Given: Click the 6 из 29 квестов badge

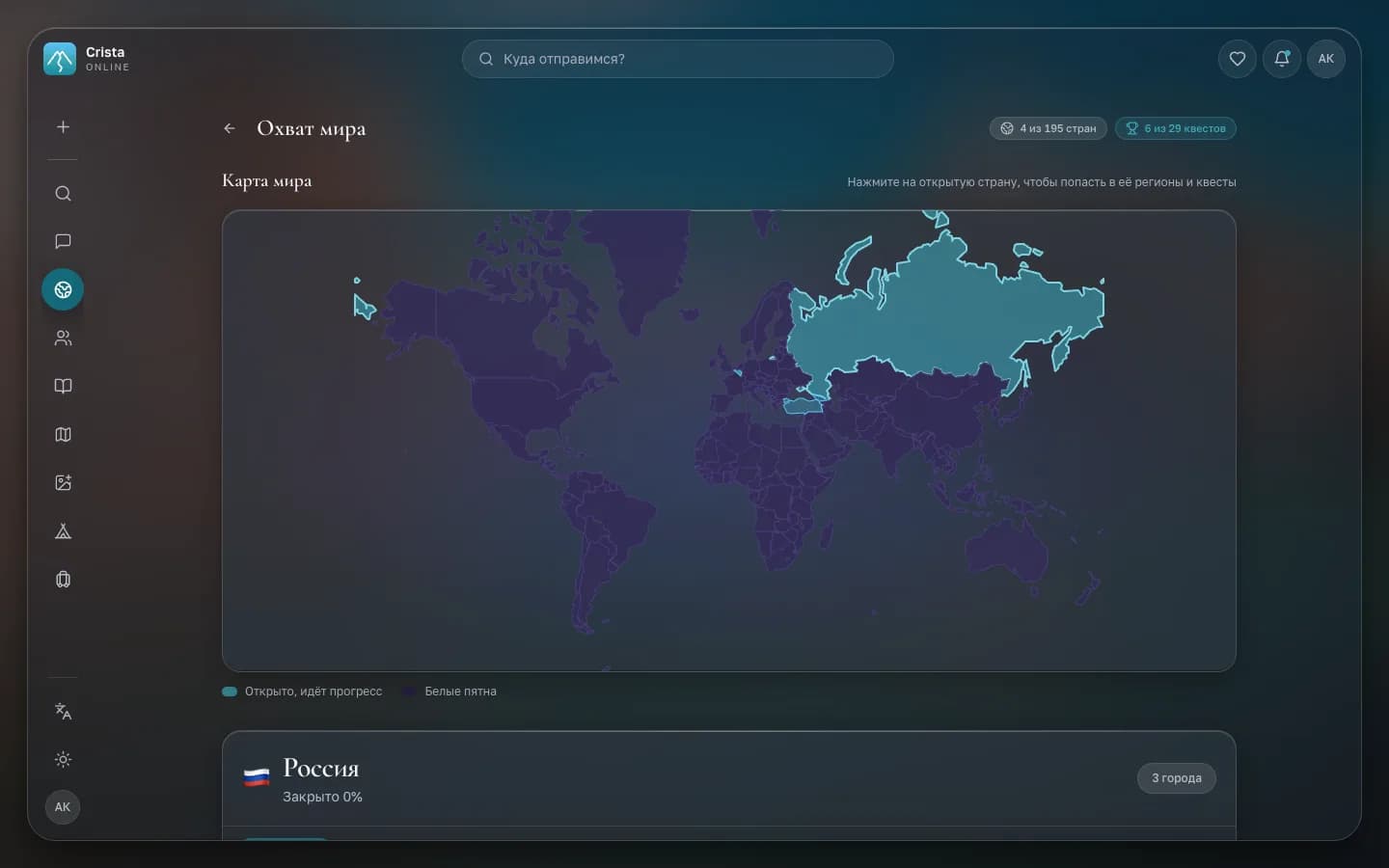Looking at the screenshot, I should click(1175, 128).
